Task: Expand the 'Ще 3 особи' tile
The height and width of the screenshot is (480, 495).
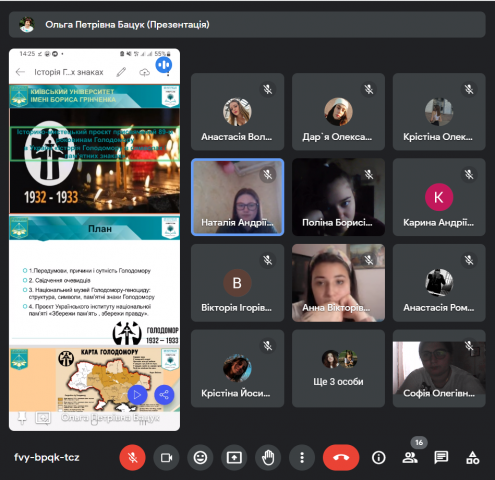Action: coord(338,368)
